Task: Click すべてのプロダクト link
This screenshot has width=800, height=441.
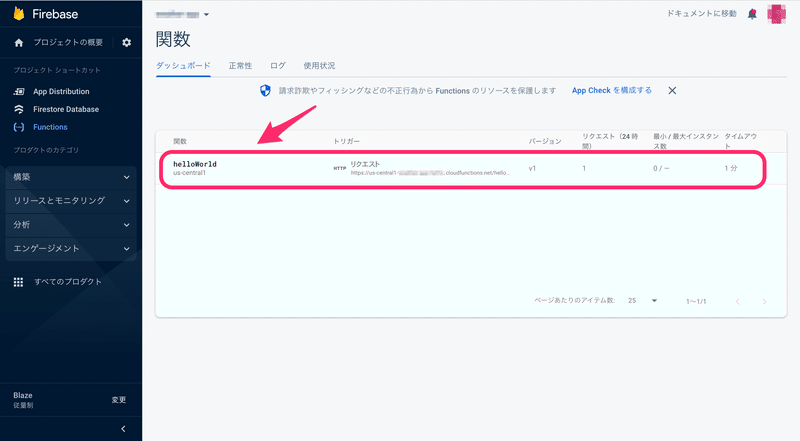Action: (68, 282)
